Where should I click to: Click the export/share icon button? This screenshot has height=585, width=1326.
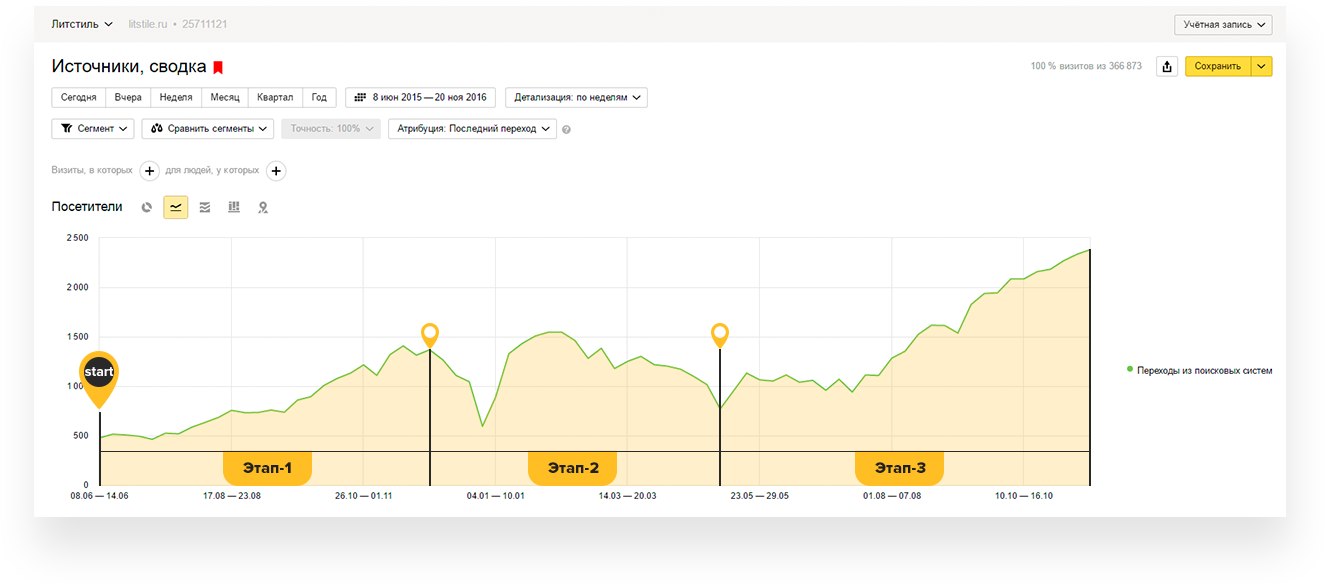(1167, 66)
